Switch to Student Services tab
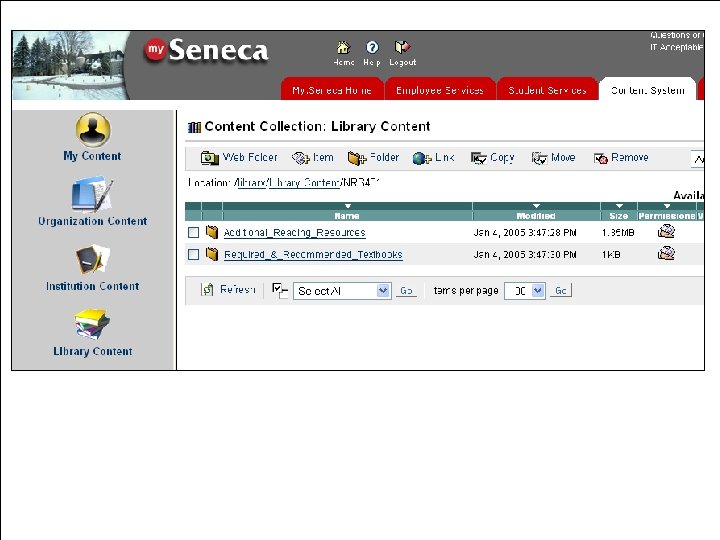The width and height of the screenshot is (720, 540). pyautogui.click(x=547, y=90)
